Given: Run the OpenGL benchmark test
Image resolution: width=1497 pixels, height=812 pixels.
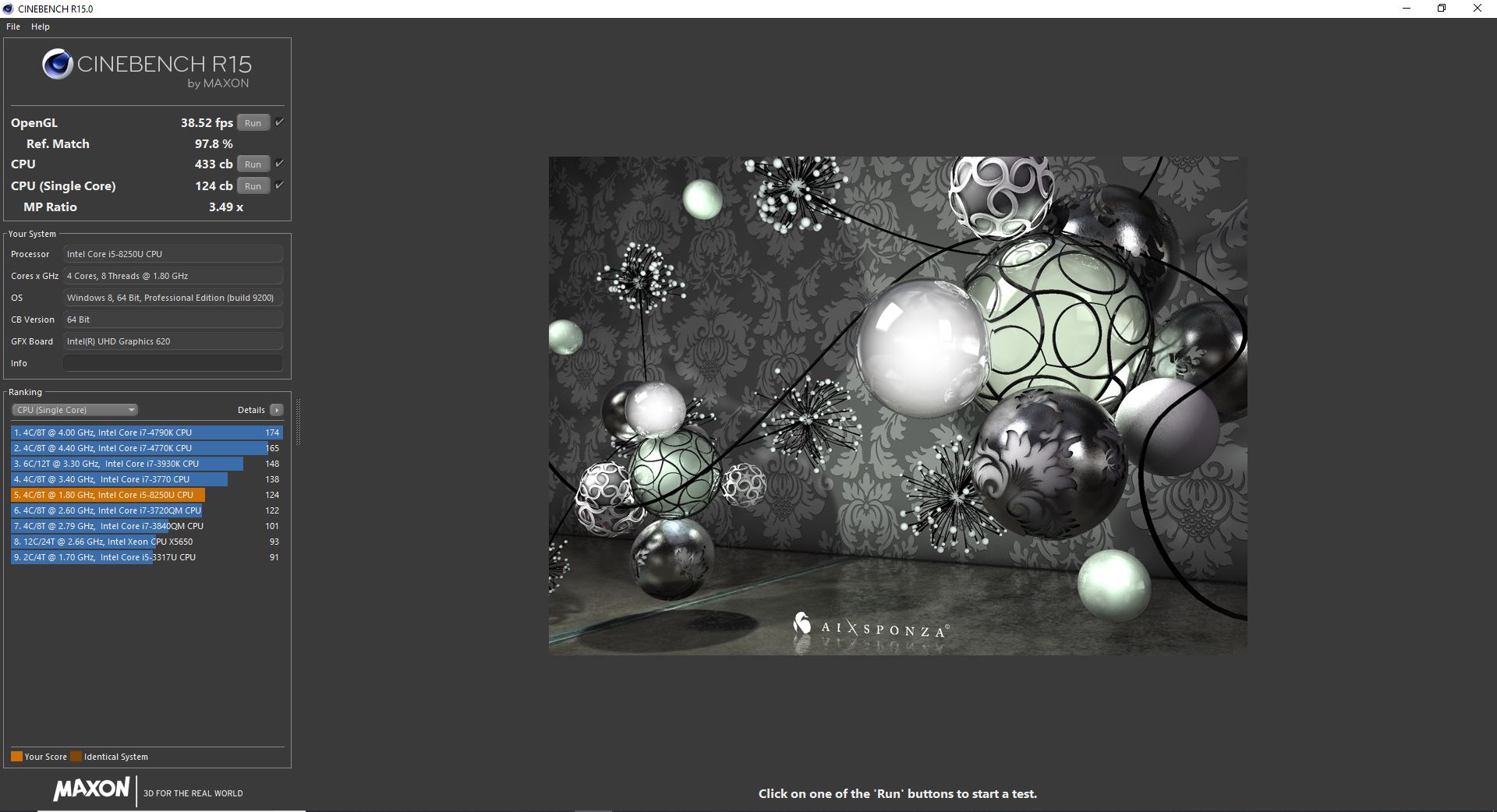Looking at the screenshot, I should 253,123.
